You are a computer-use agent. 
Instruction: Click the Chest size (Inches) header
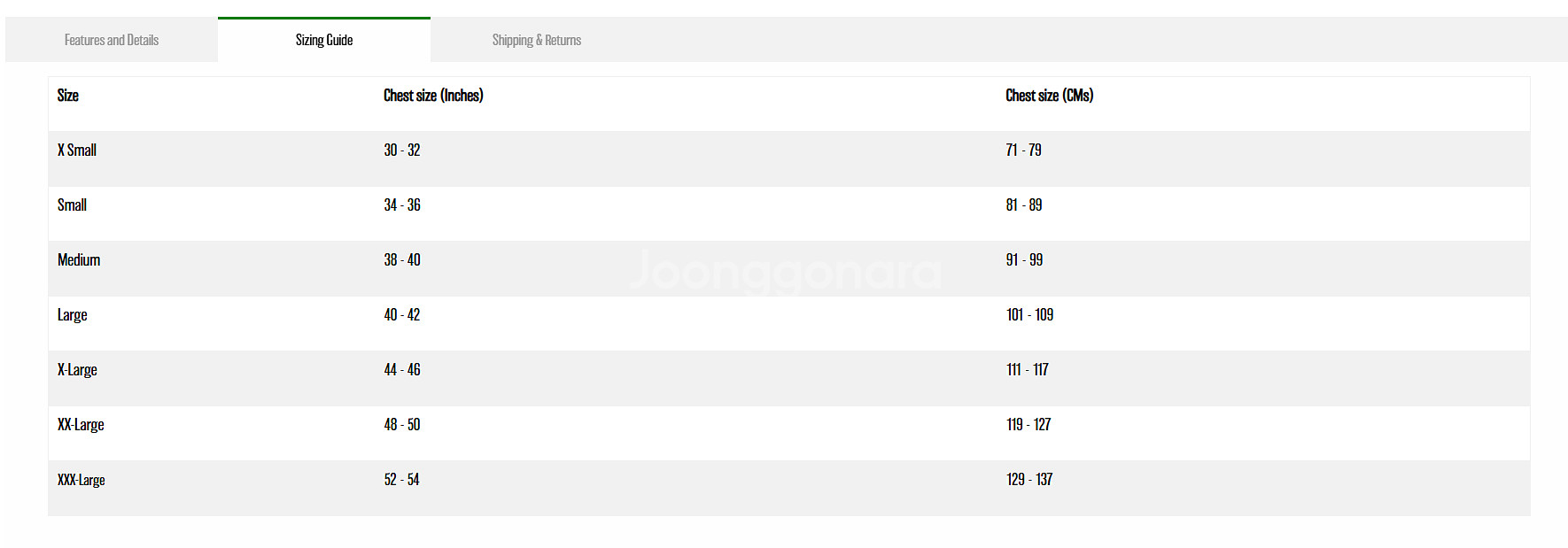click(433, 96)
